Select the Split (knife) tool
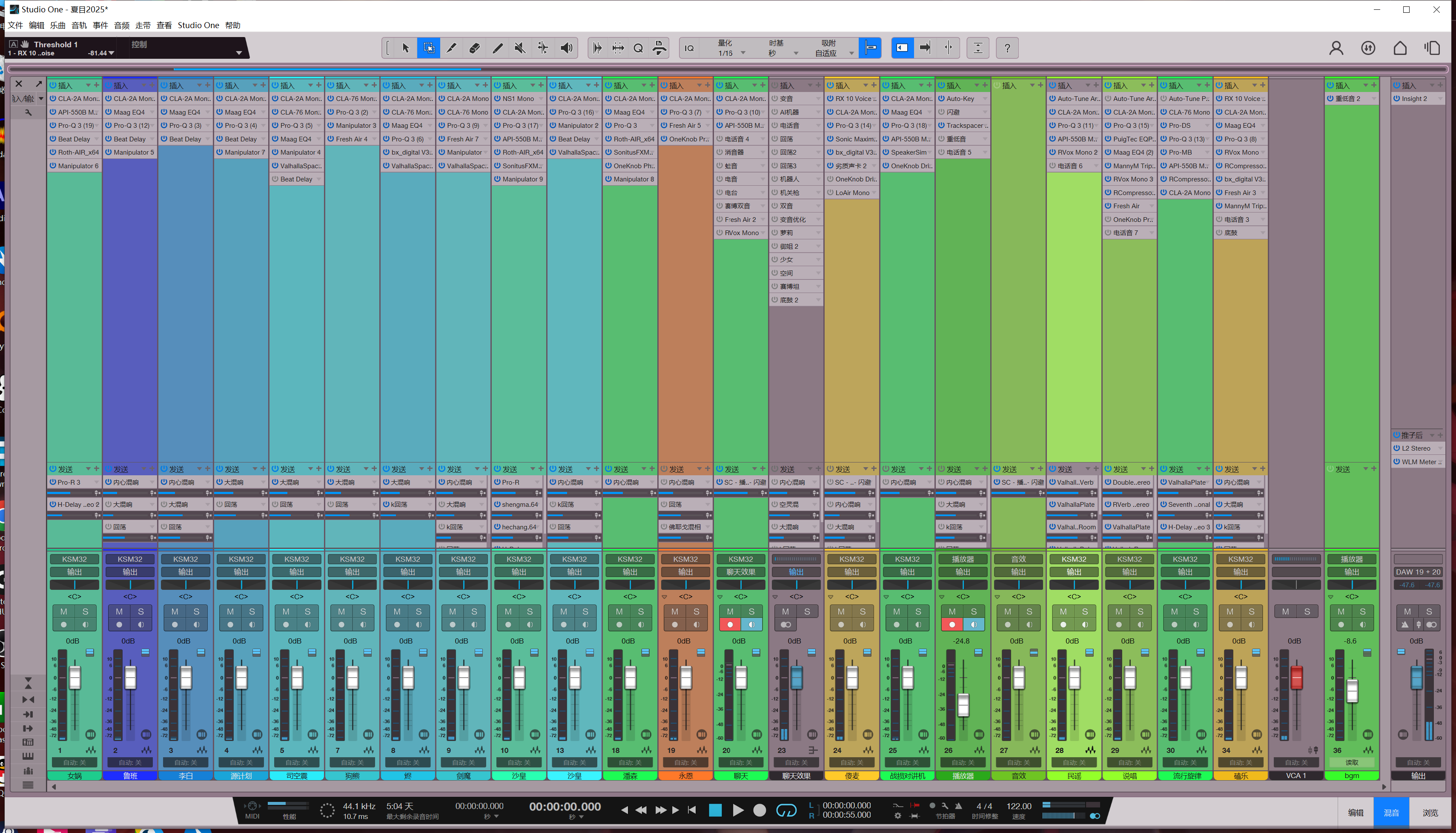This screenshot has width=1456, height=833. tap(451, 48)
